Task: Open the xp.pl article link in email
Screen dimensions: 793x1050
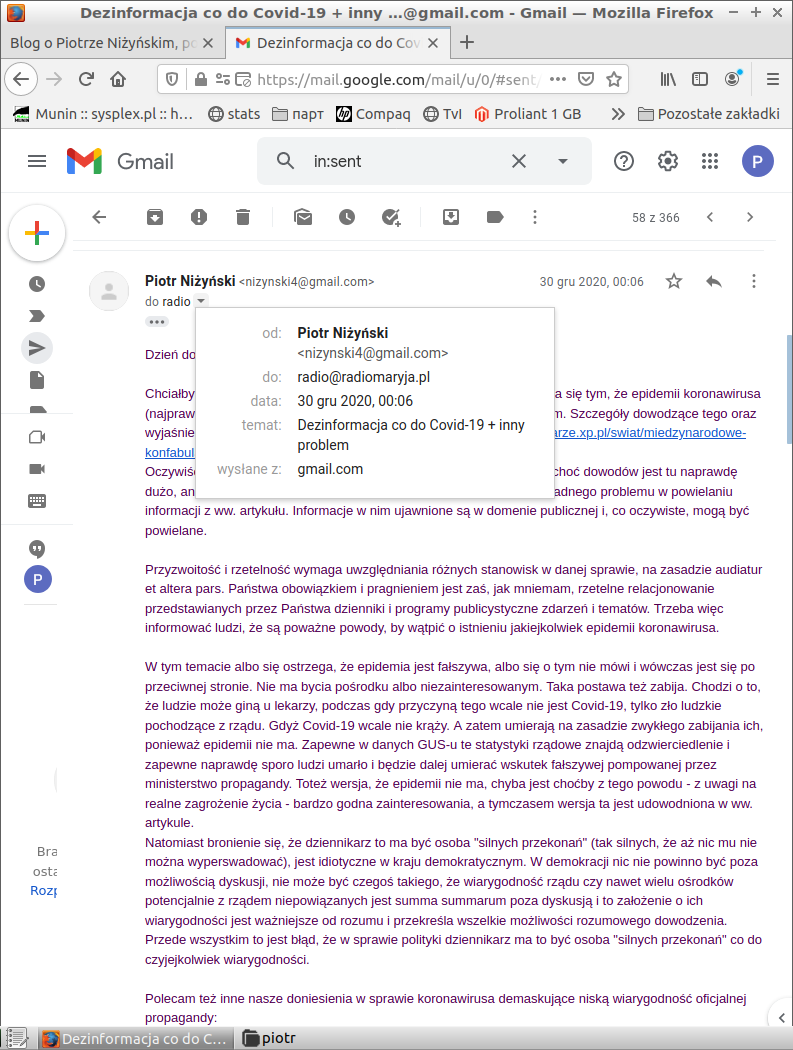Action: (x=650, y=433)
